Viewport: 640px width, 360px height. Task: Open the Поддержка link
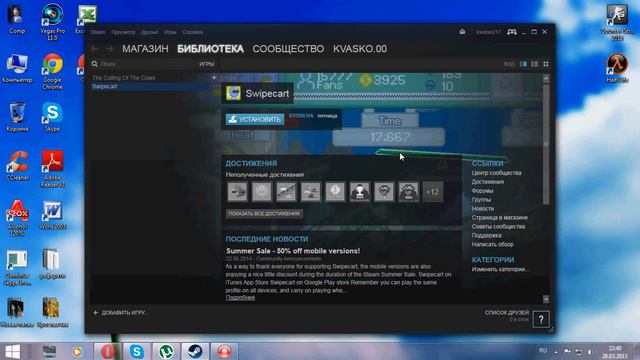(x=487, y=236)
